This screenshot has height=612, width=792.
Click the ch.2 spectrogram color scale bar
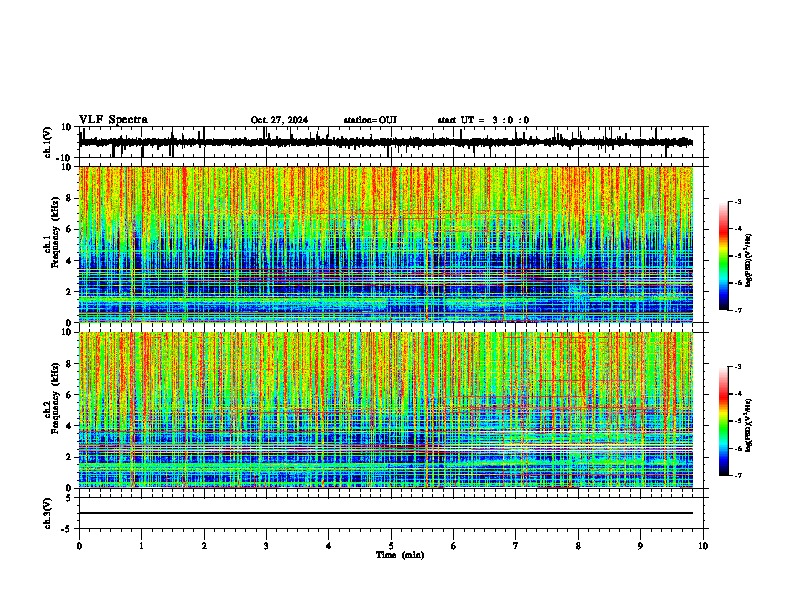click(724, 421)
